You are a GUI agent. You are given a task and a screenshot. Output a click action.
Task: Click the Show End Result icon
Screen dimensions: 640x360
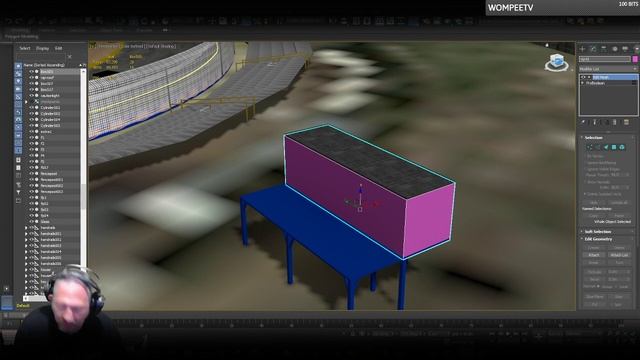595,122
